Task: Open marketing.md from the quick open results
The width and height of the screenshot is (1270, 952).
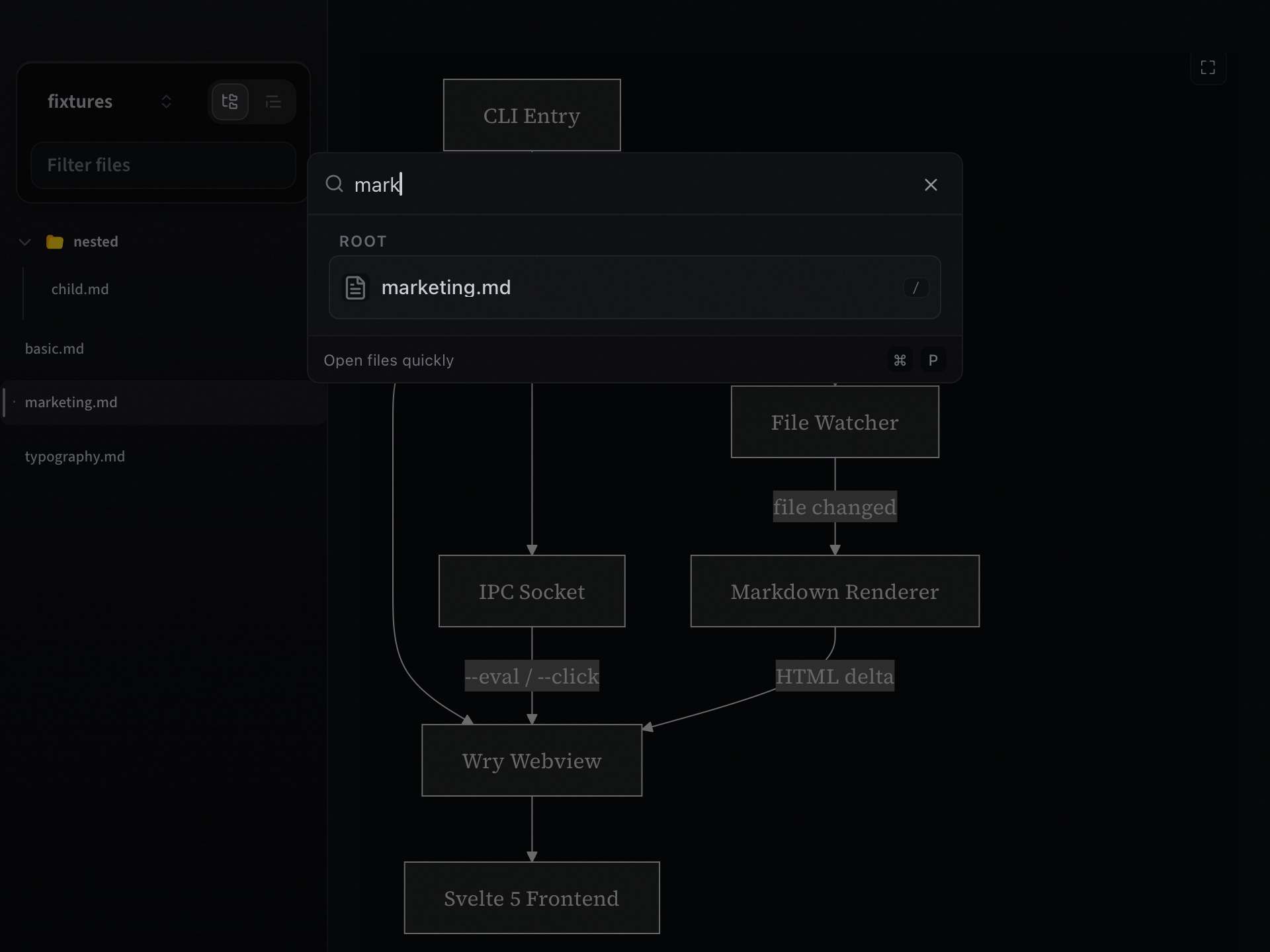Action: click(x=446, y=288)
